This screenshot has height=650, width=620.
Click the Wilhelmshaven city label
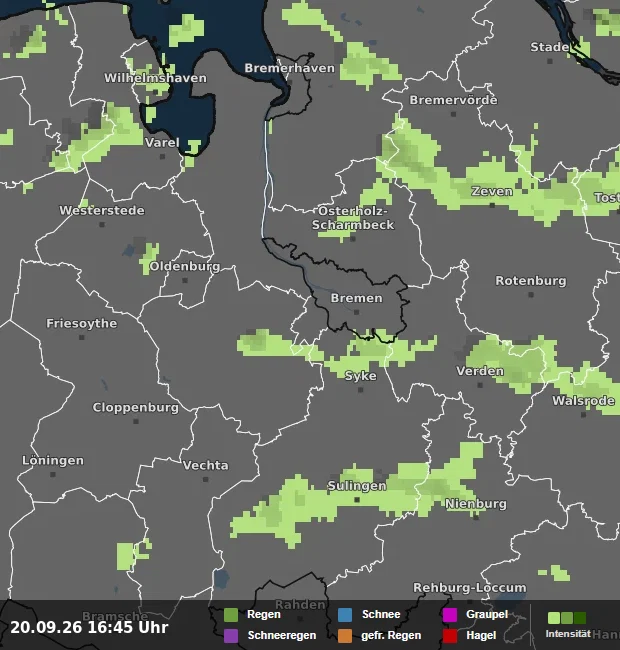coord(155,78)
